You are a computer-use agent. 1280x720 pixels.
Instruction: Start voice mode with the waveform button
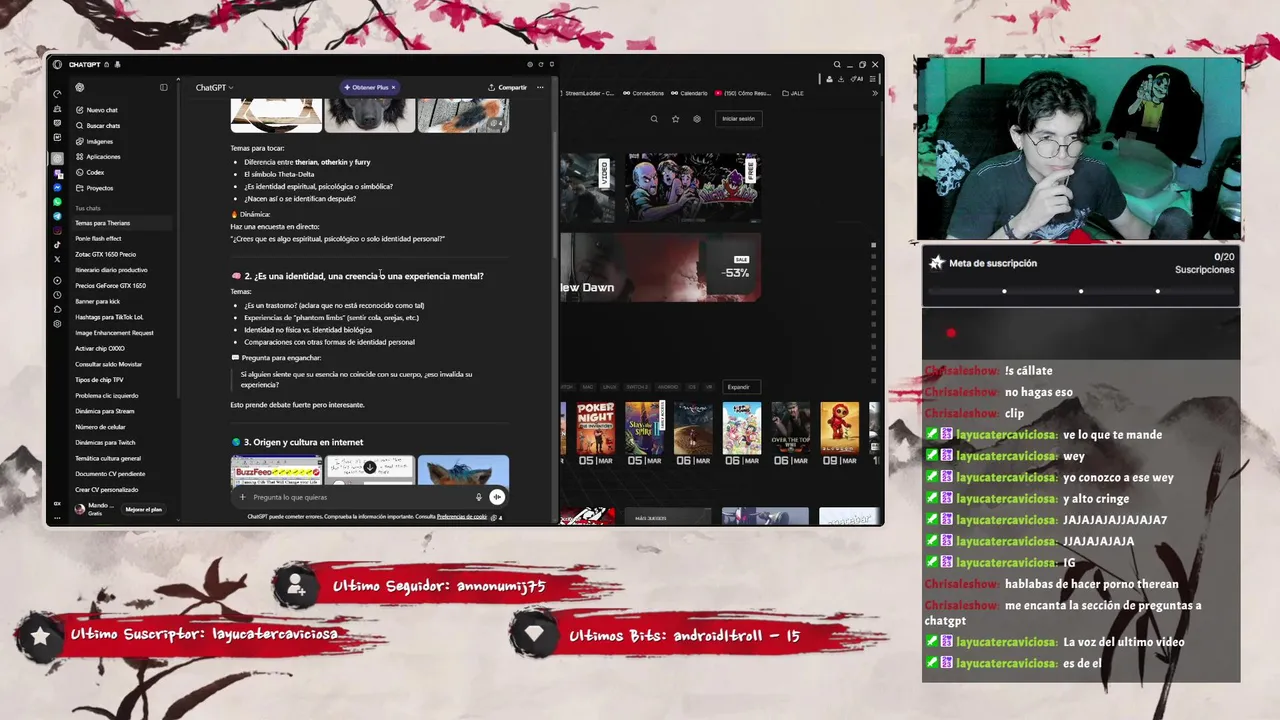pos(497,497)
